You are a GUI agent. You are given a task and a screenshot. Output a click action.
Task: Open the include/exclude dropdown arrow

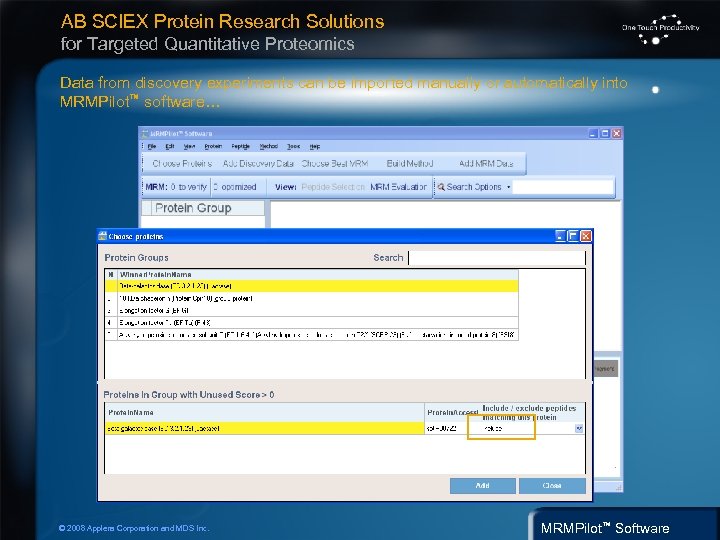(x=579, y=428)
